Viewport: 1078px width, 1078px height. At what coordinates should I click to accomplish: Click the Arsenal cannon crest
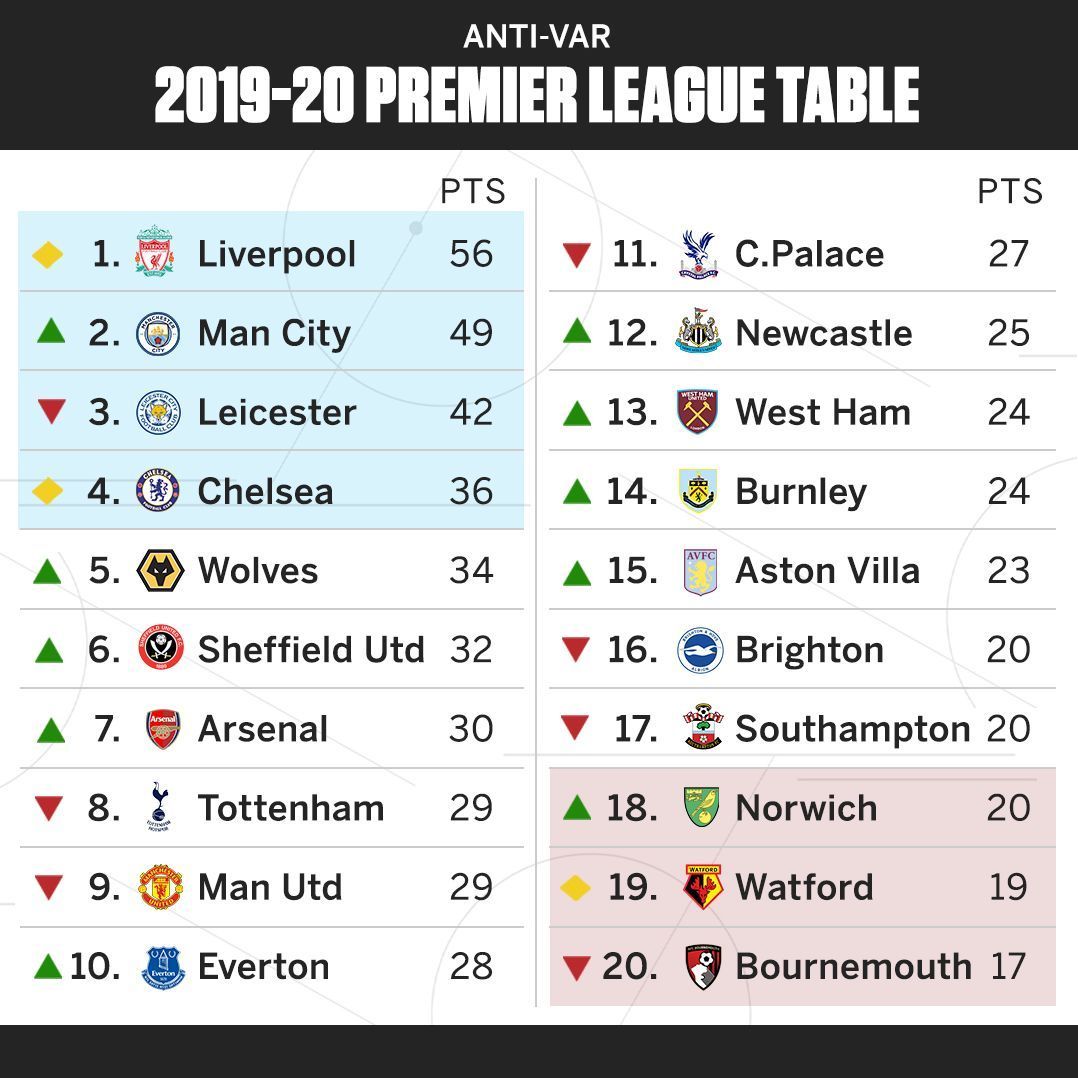click(163, 729)
